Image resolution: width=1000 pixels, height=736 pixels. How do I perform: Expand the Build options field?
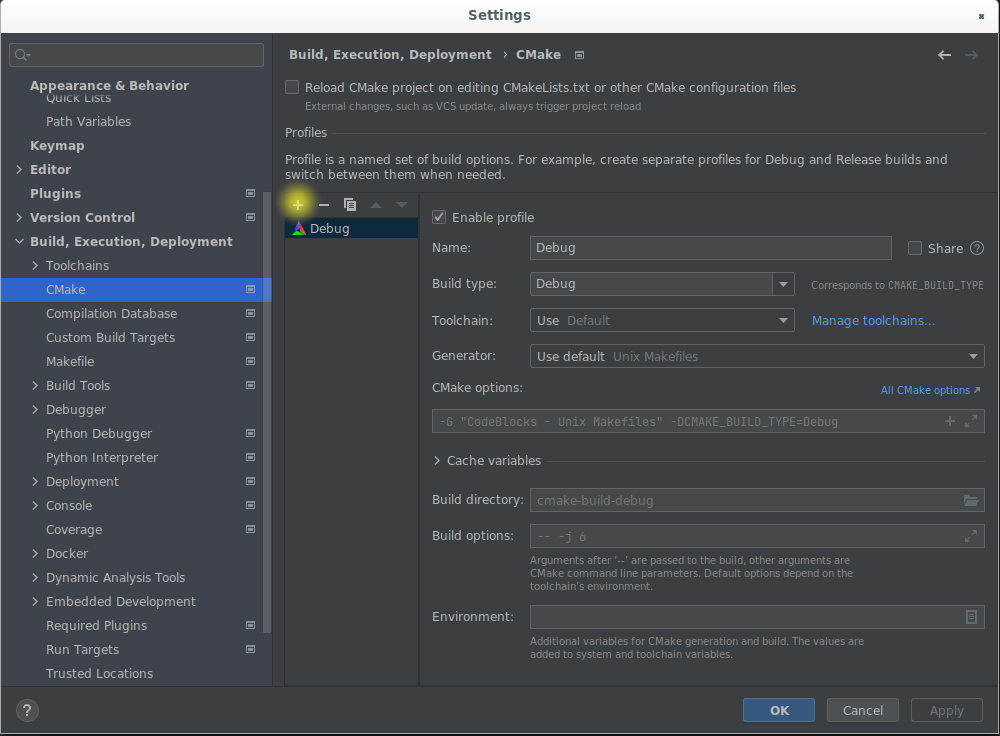971,536
